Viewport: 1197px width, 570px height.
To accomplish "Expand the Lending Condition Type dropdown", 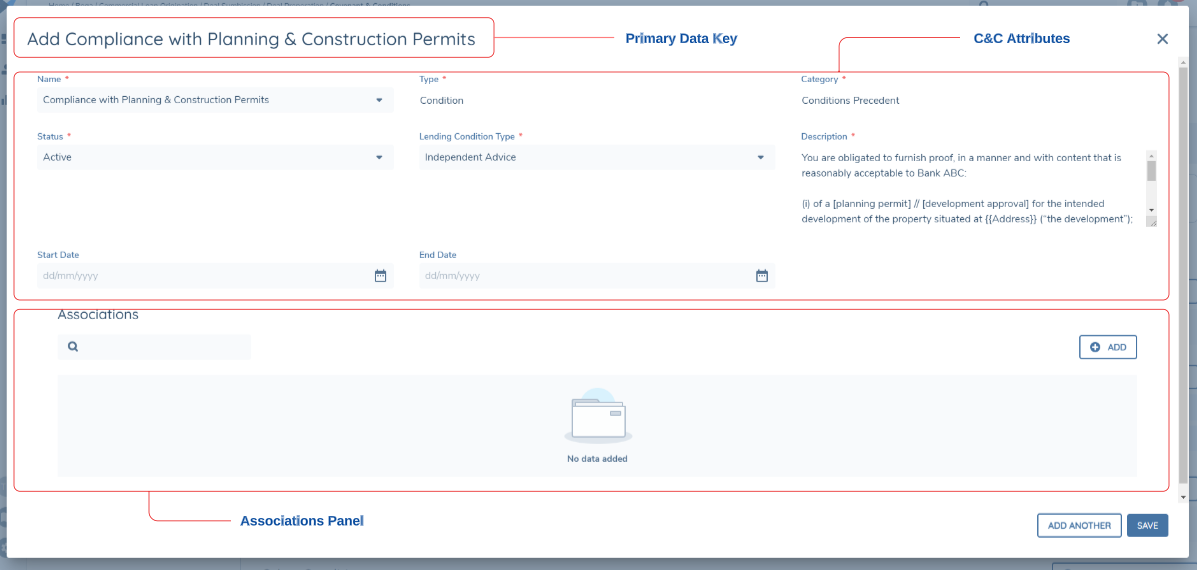I will click(x=760, y=157).
